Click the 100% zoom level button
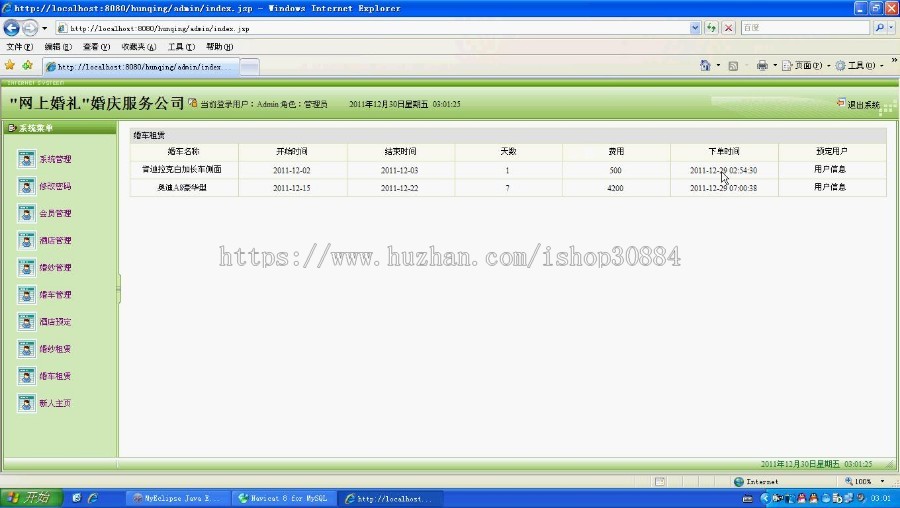 pyautogui.click(x=858, y=481)
